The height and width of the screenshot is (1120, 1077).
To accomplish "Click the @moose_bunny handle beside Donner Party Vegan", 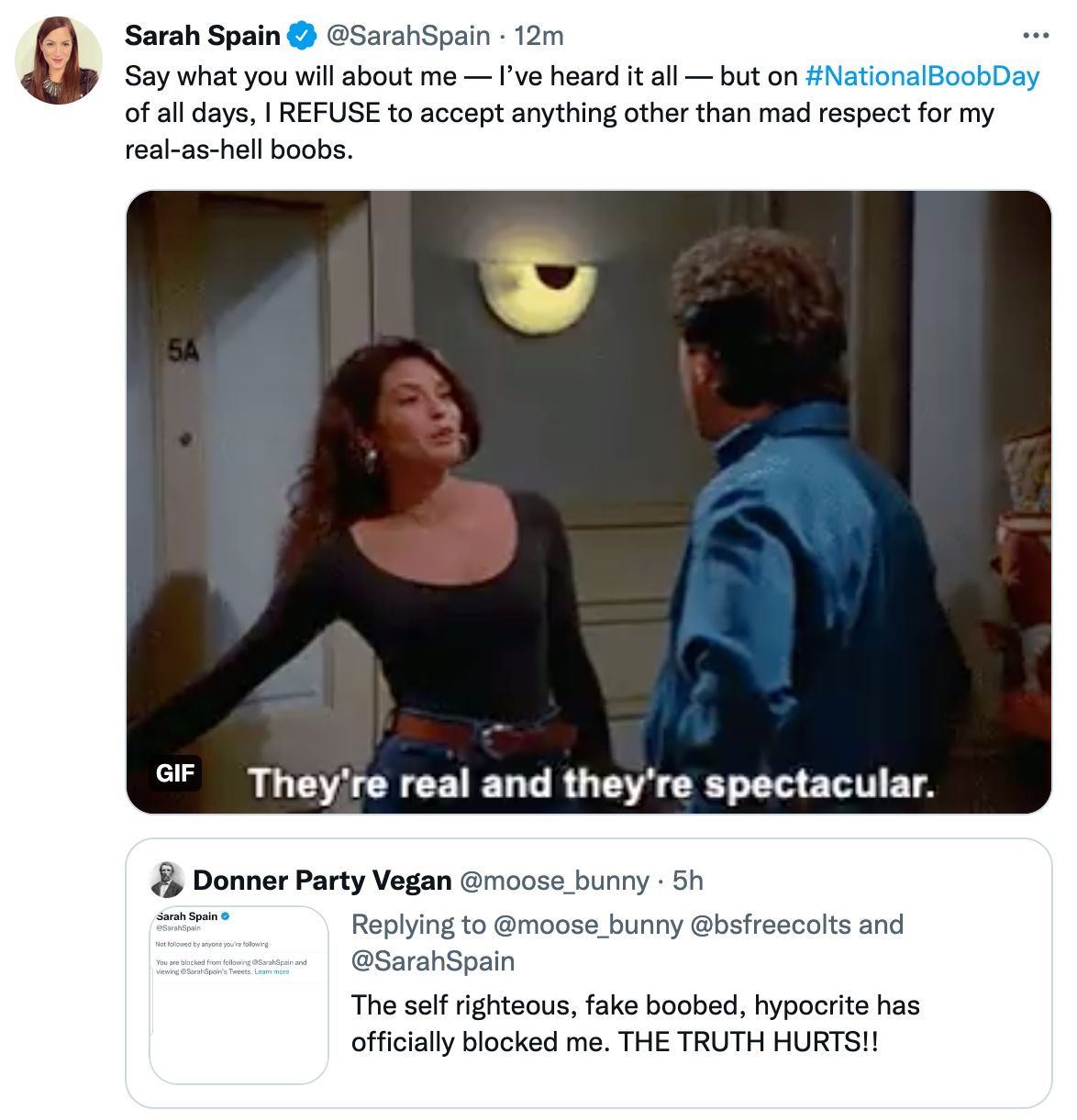I will coord(554,881).
